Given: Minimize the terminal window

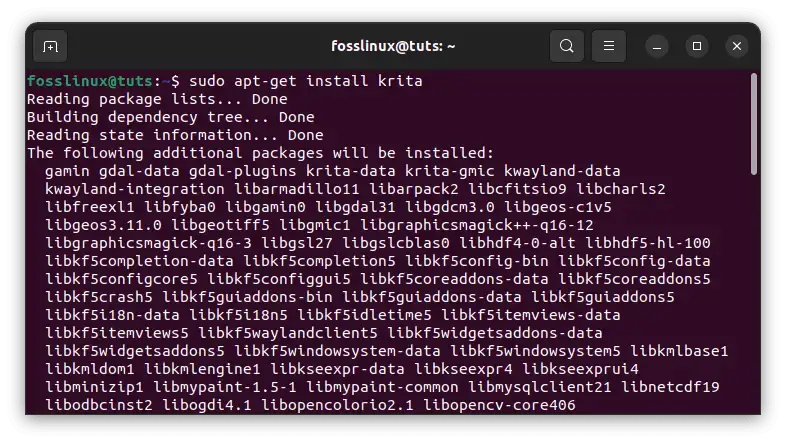Looking at the screenshot, I should point(657,47).
